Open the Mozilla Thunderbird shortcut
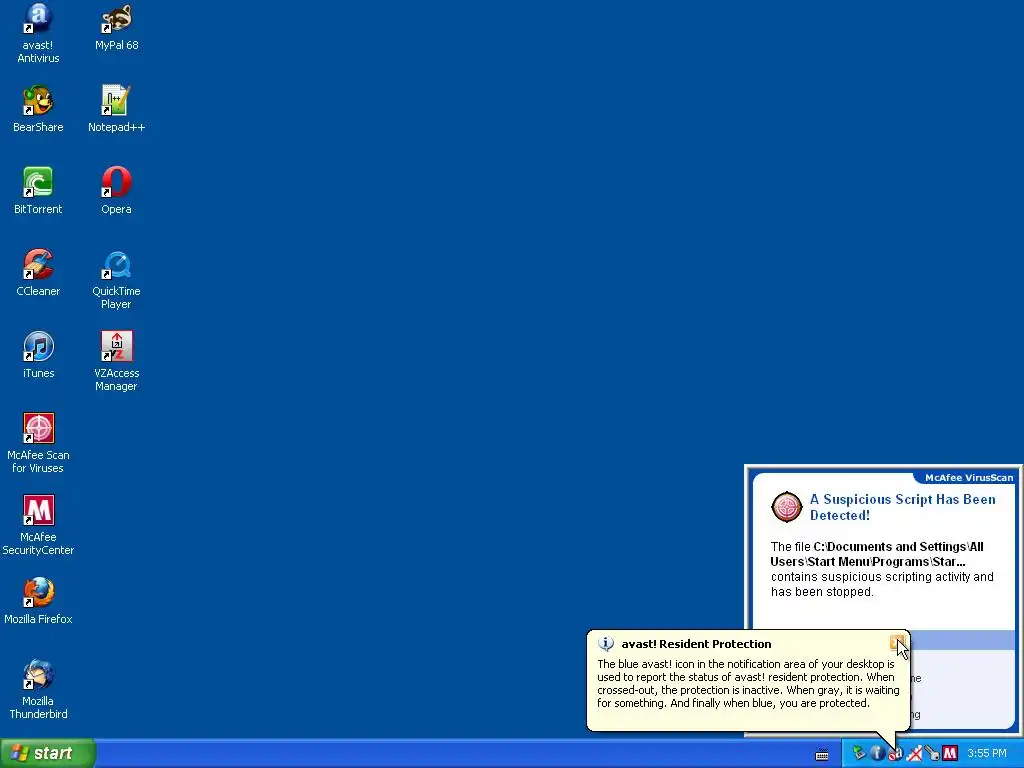This screenshot has width=1024, height=768. point(38,689)
